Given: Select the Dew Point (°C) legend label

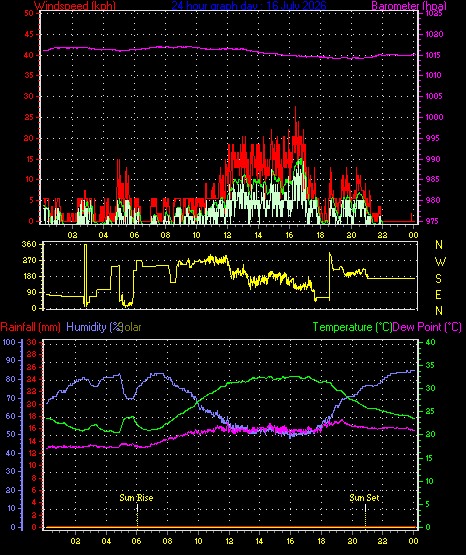Looking at the screenshot, I should pyautogui.click(x=427, y=327).
